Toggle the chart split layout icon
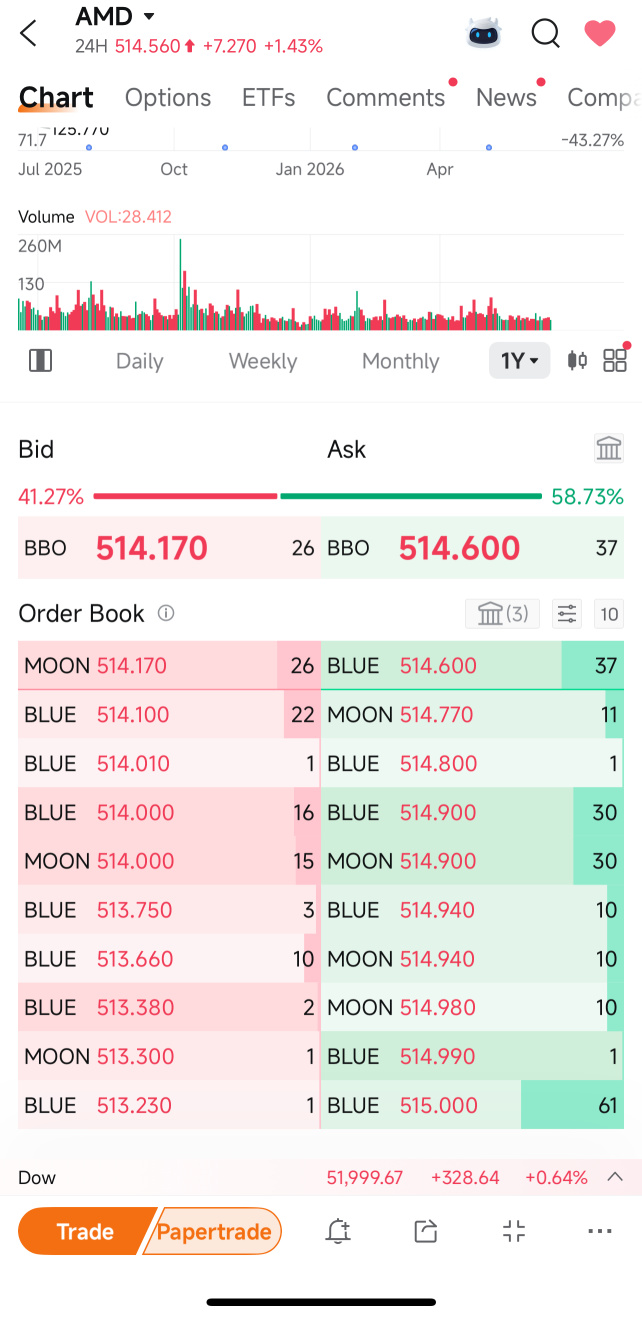642x1318 pixels. point(41,361)
